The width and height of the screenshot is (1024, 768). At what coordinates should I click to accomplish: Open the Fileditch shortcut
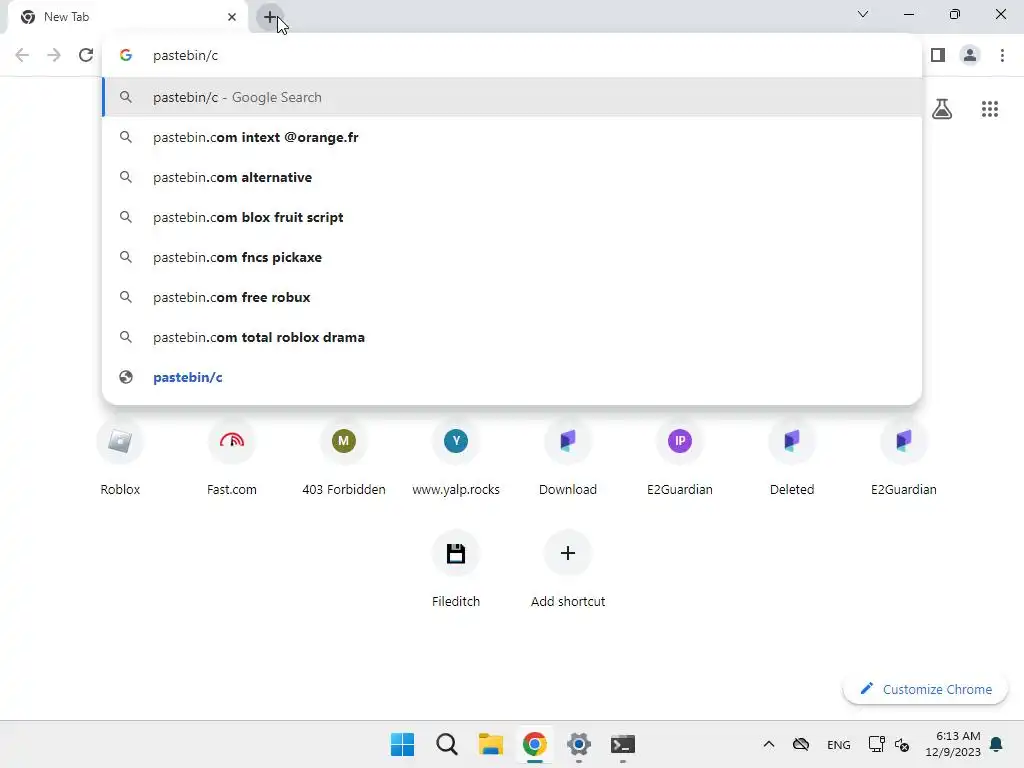[x=456, y=569]
